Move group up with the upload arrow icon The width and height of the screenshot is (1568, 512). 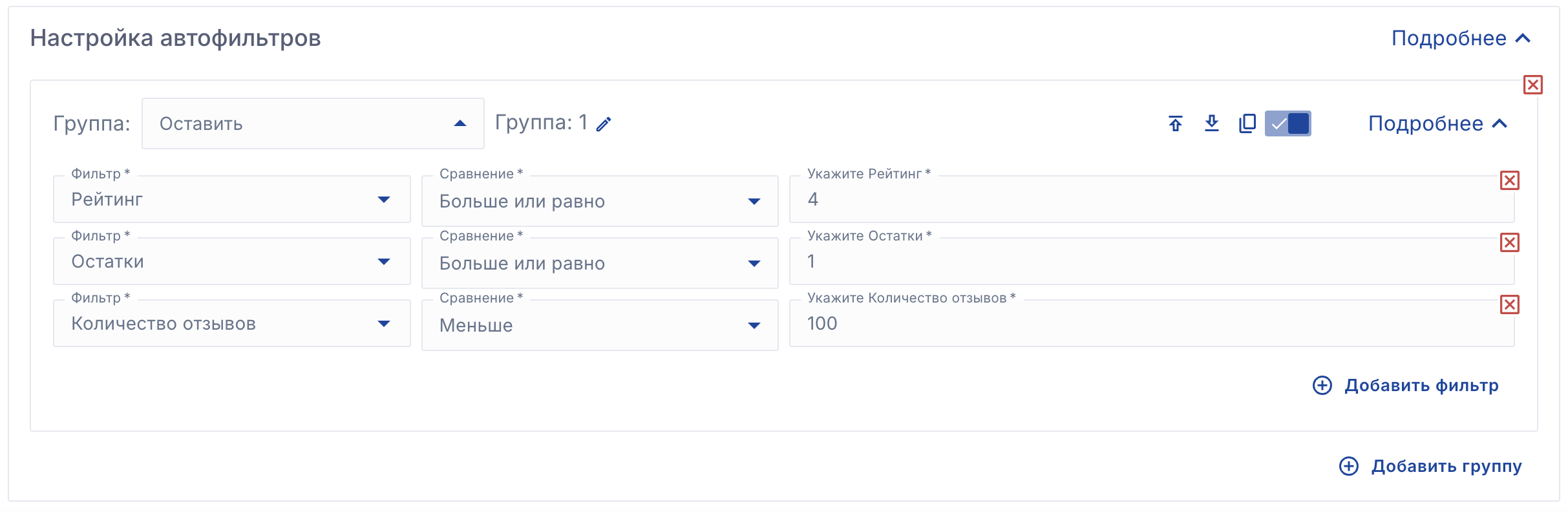(x=1176, y=123)
